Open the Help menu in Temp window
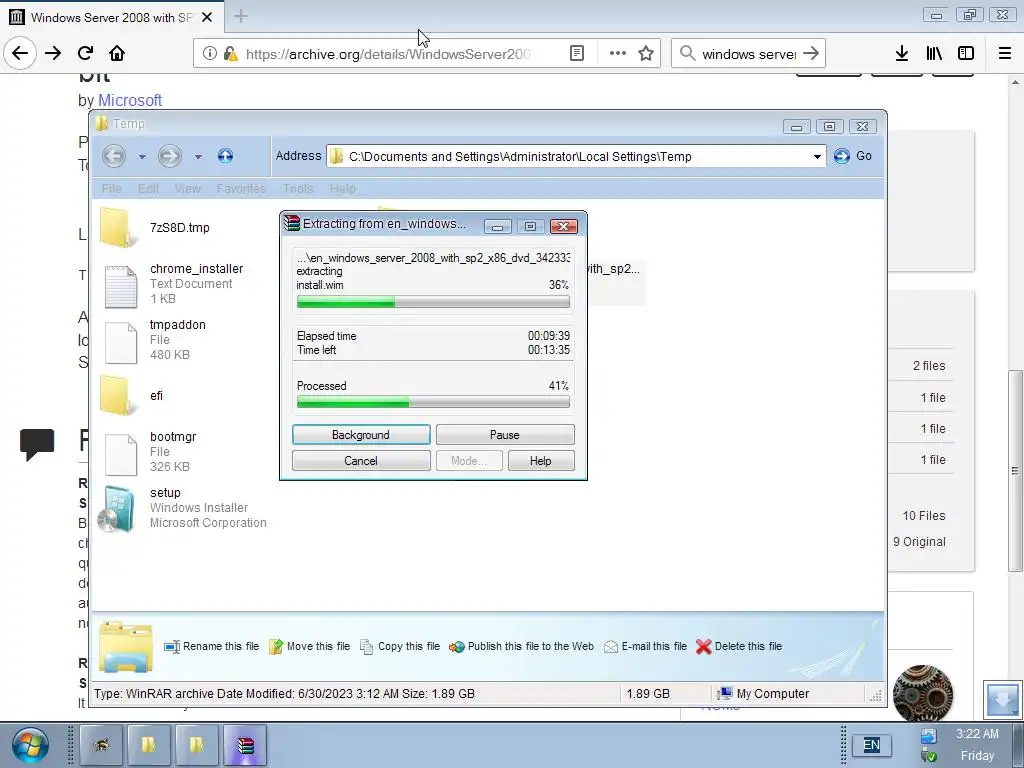The image size is (1024, 768). tap(342, 189)
